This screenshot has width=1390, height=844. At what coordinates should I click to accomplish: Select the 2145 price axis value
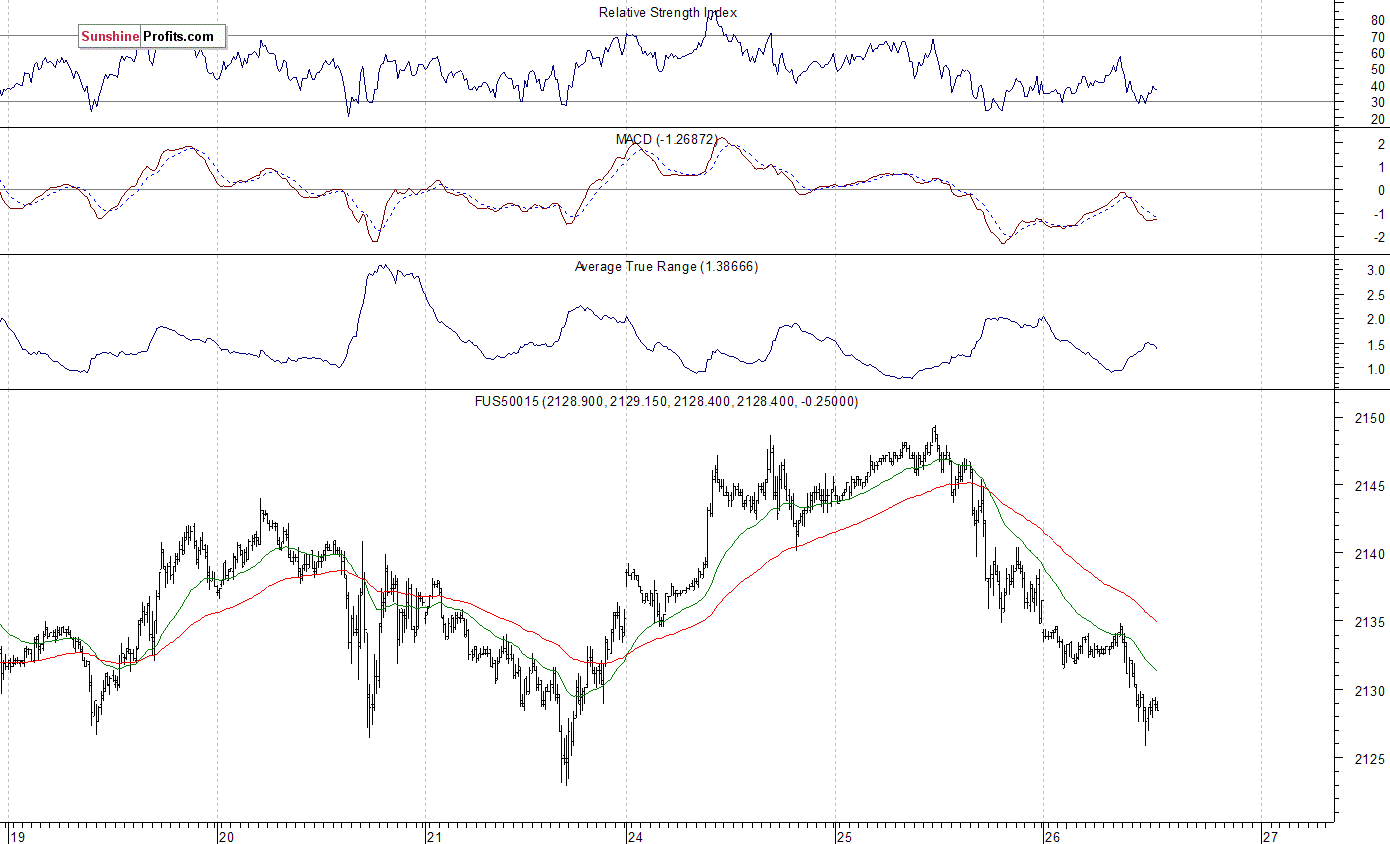point(1369,485)
